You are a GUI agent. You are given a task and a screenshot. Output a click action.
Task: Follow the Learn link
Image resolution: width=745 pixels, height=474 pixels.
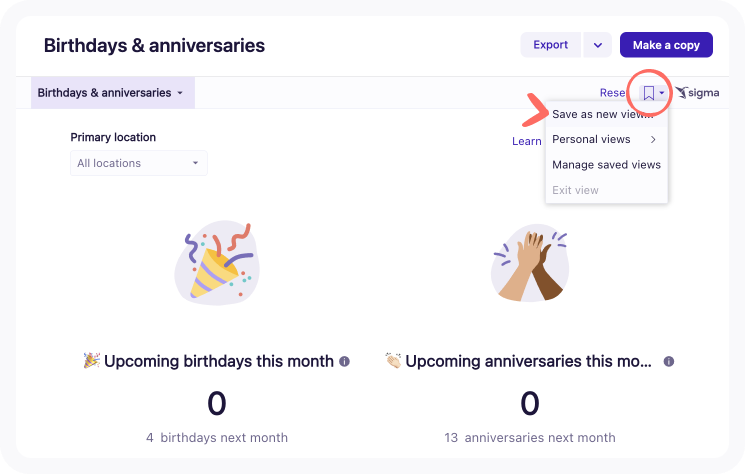tap(526, 141)
